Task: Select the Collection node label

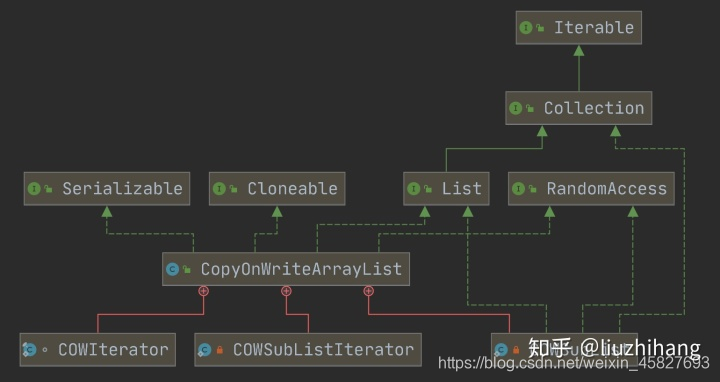Action: tap(594, 108)
